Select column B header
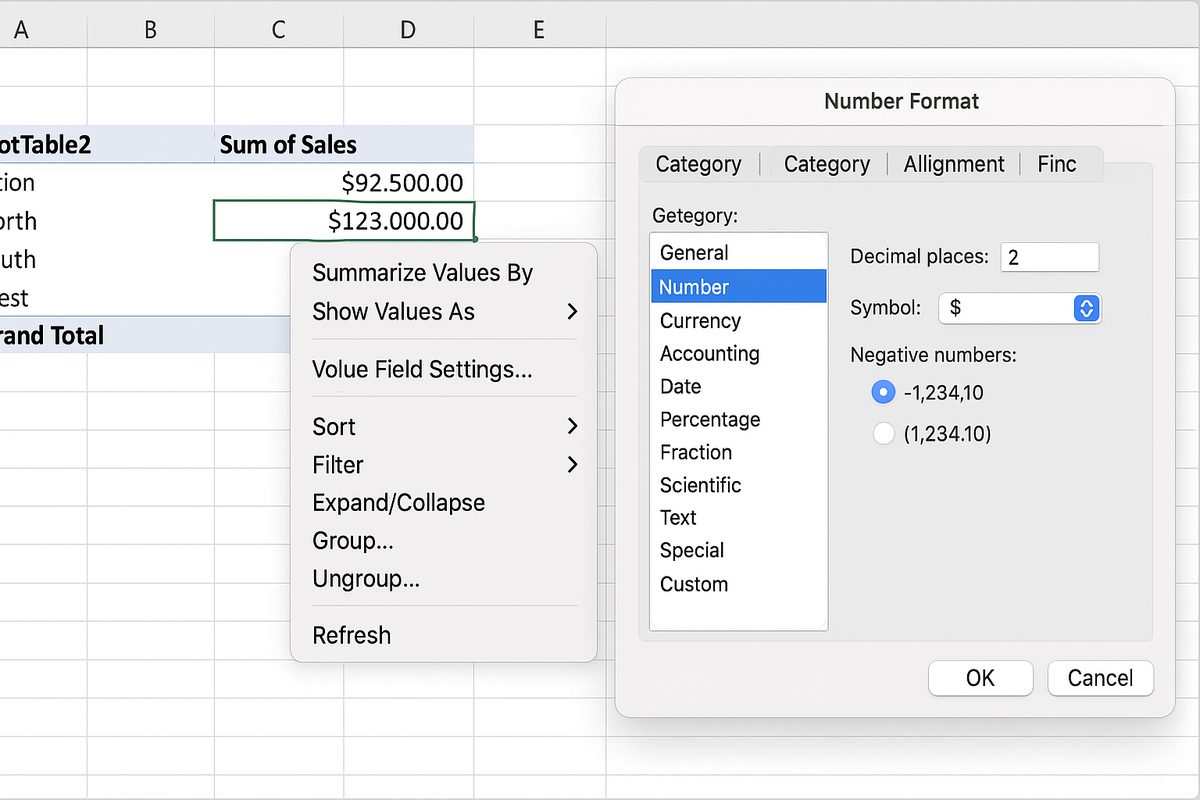Screen dimensions: 1200x800 (150, 30)
